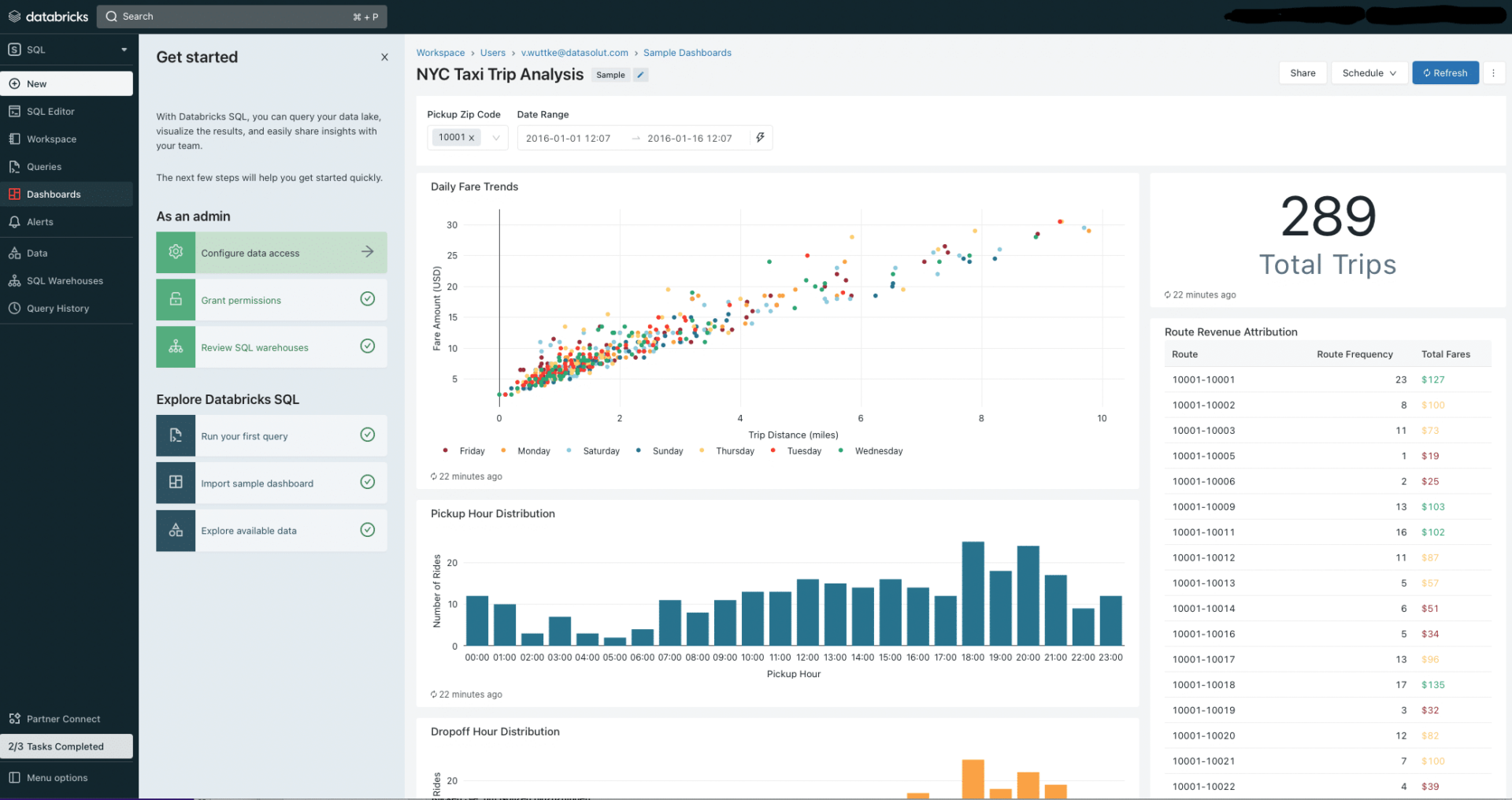Viewport: 1512px width, 800px height.
Task: Click the Databricks logo at top left
Action: click(x=48, y=16)
